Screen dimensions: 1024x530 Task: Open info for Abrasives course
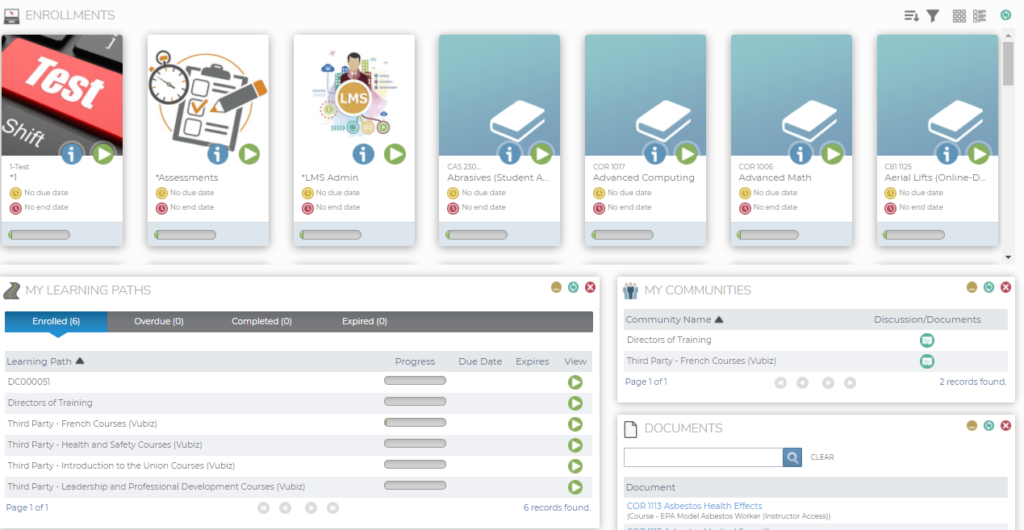tap(509, 153)
